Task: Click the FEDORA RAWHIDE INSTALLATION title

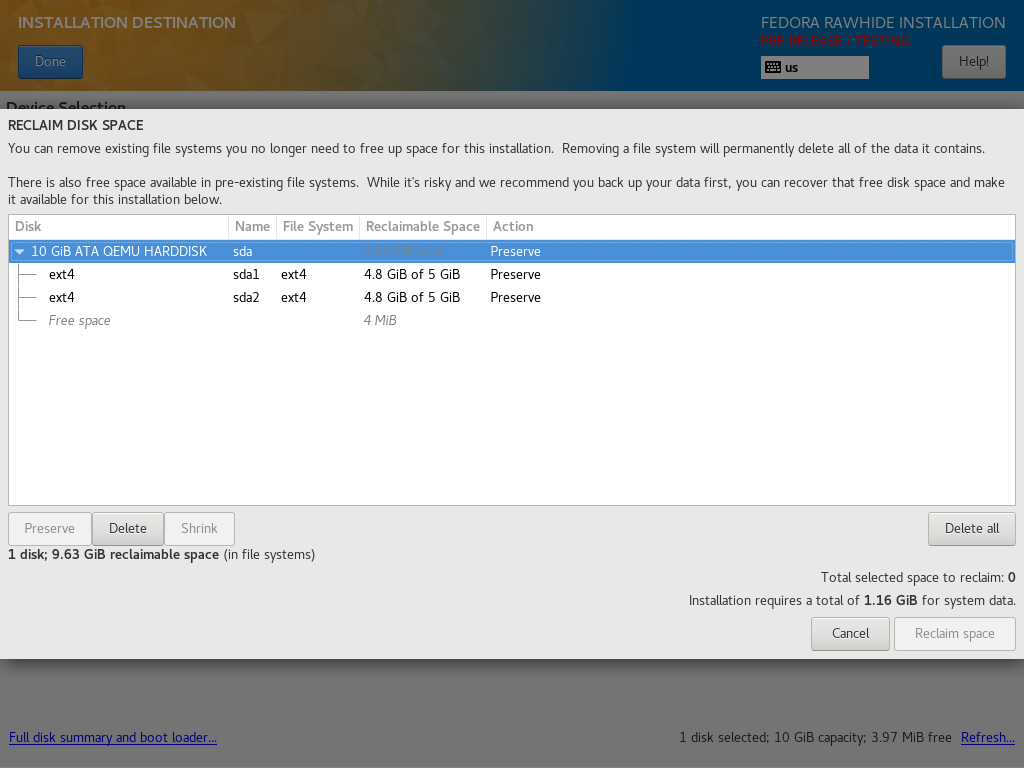Action: (x=883, y=23)
